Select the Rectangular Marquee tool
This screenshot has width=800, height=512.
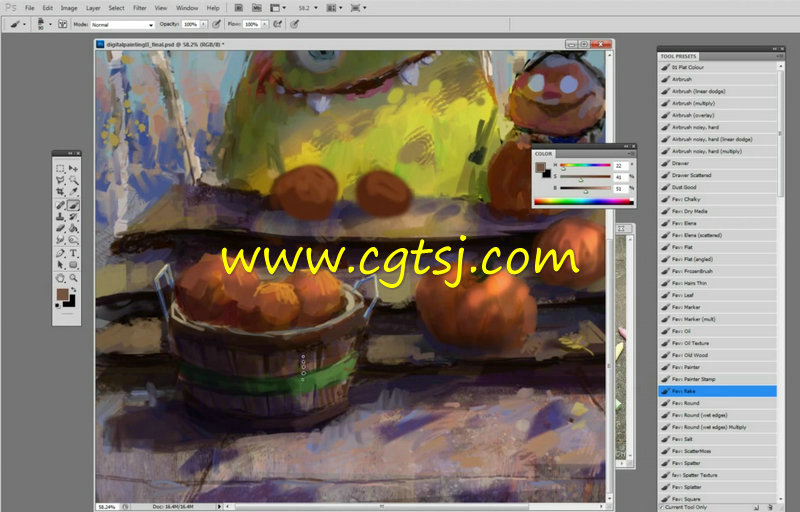tap(60, 169)
